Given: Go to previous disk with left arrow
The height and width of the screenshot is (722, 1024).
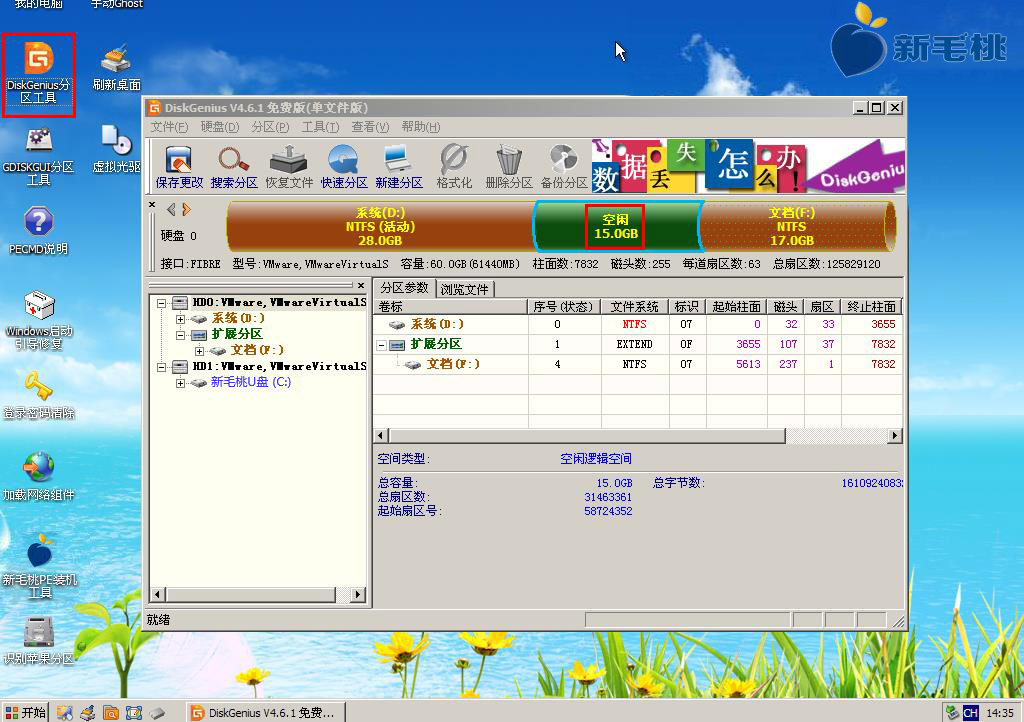Looking at the screenshot, I should click(171, 210).
